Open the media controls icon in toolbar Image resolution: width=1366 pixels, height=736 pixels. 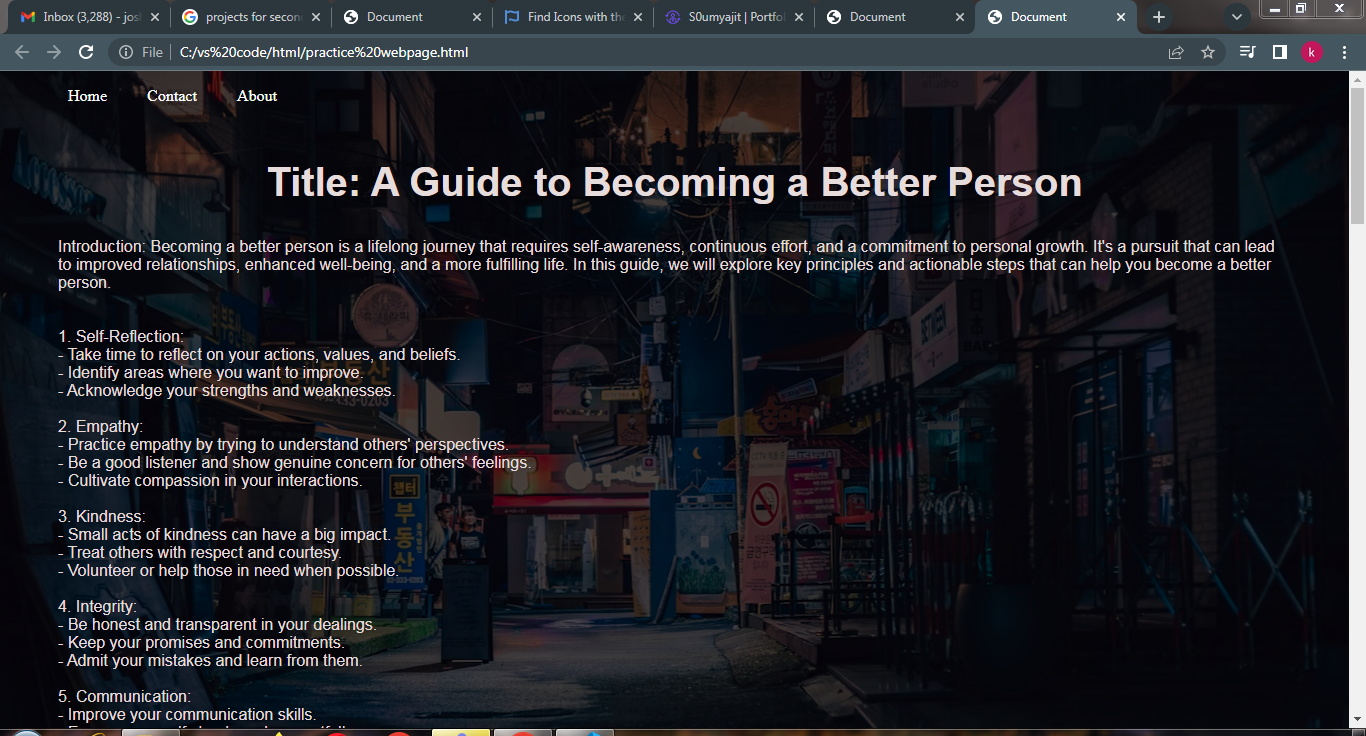pos(1247,52)
